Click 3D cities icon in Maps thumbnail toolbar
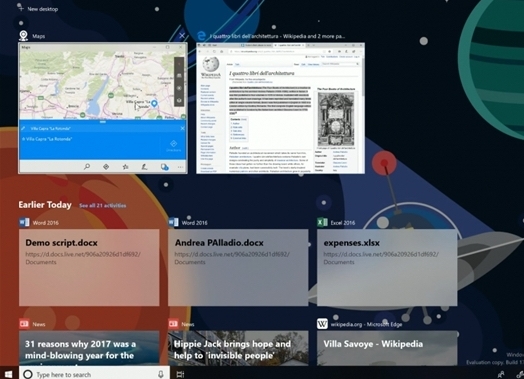This screenshot has height=379, width=524. (x=164, y=166)
